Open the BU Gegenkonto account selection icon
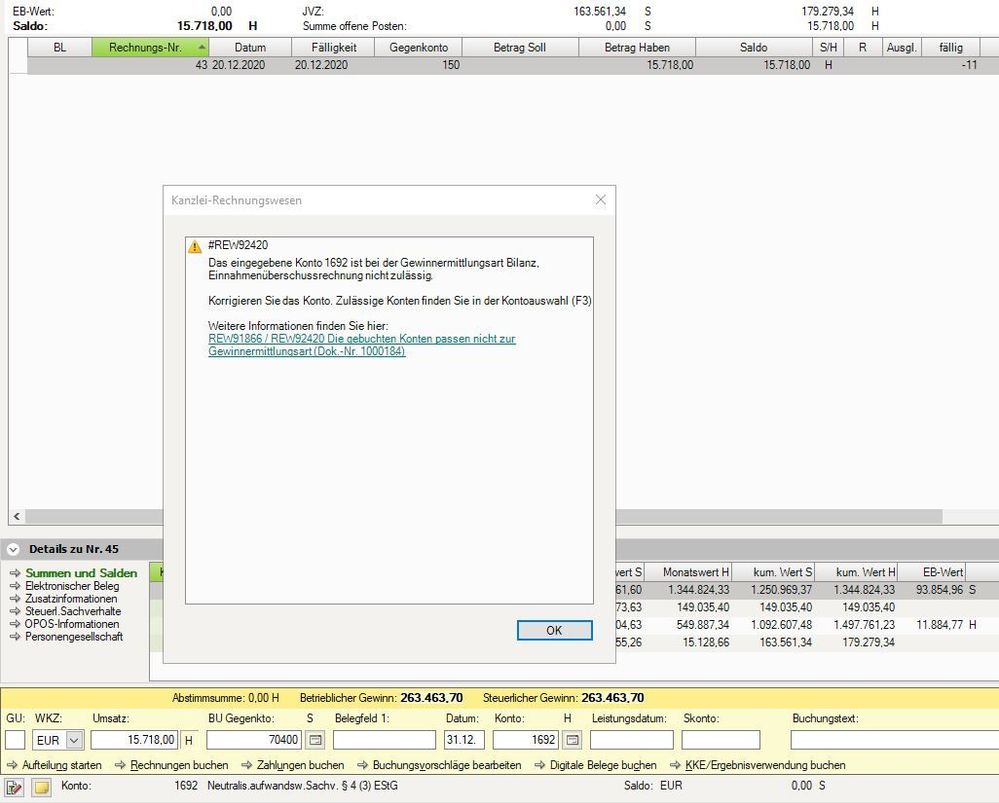 314,740
